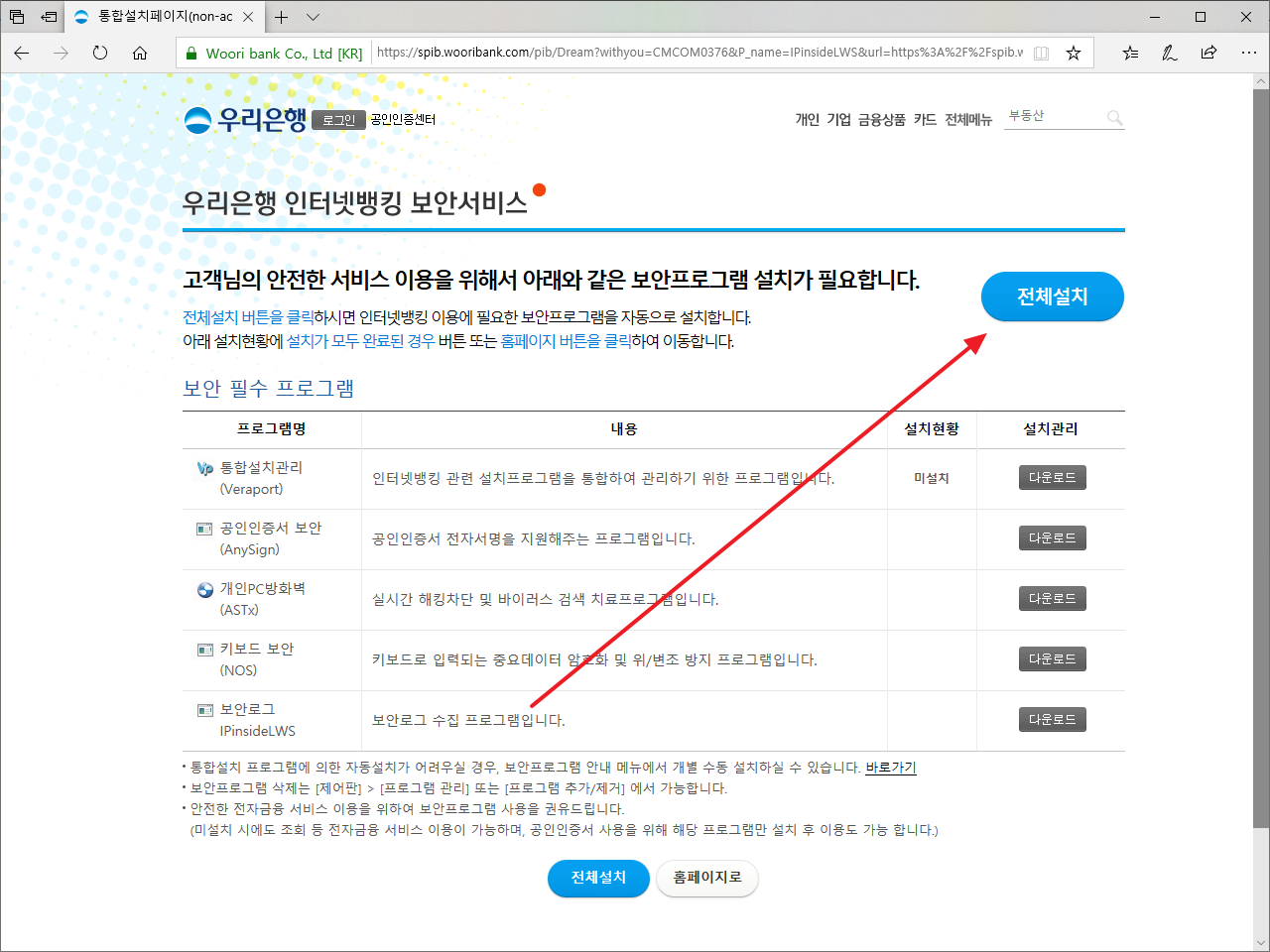Click the address bar URL
This screenshot has width=1270, height=952.
pyautogui.click(x=699, y=53)
